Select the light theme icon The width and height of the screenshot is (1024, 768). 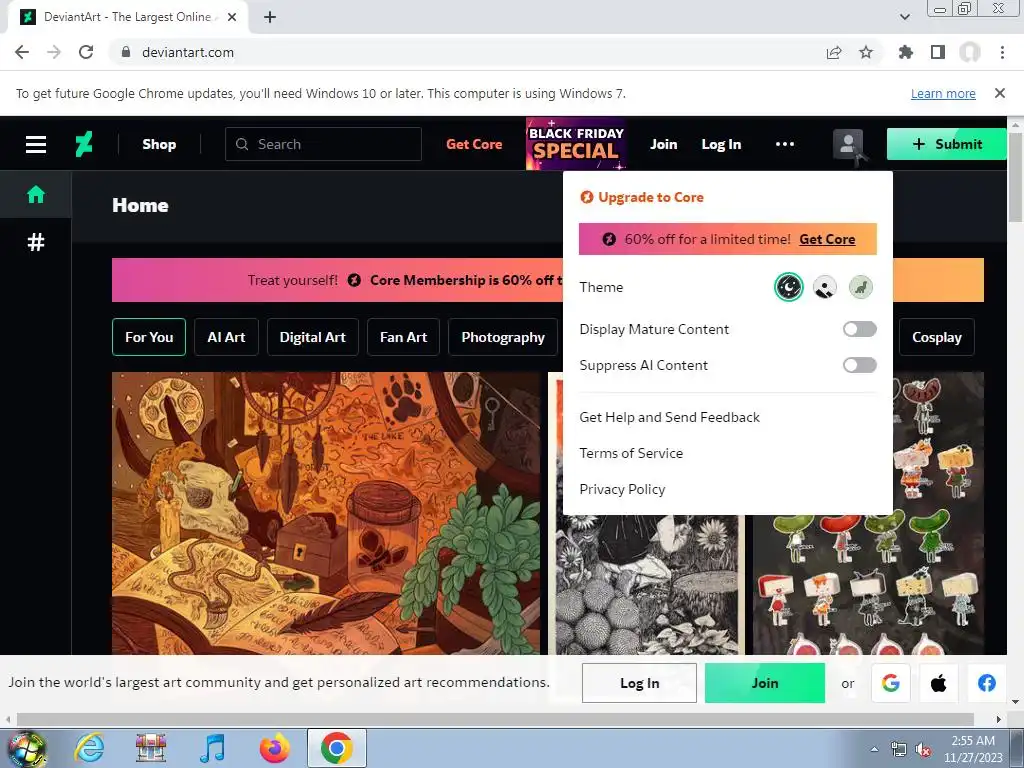pyautogui.click(x=825, y=287)
